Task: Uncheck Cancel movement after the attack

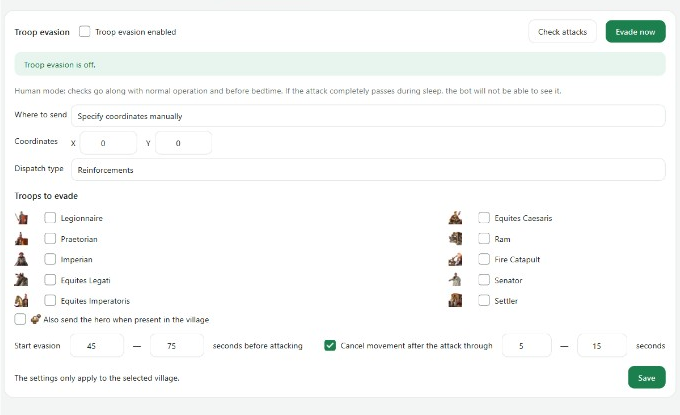Action: click(x=330, y=346)
